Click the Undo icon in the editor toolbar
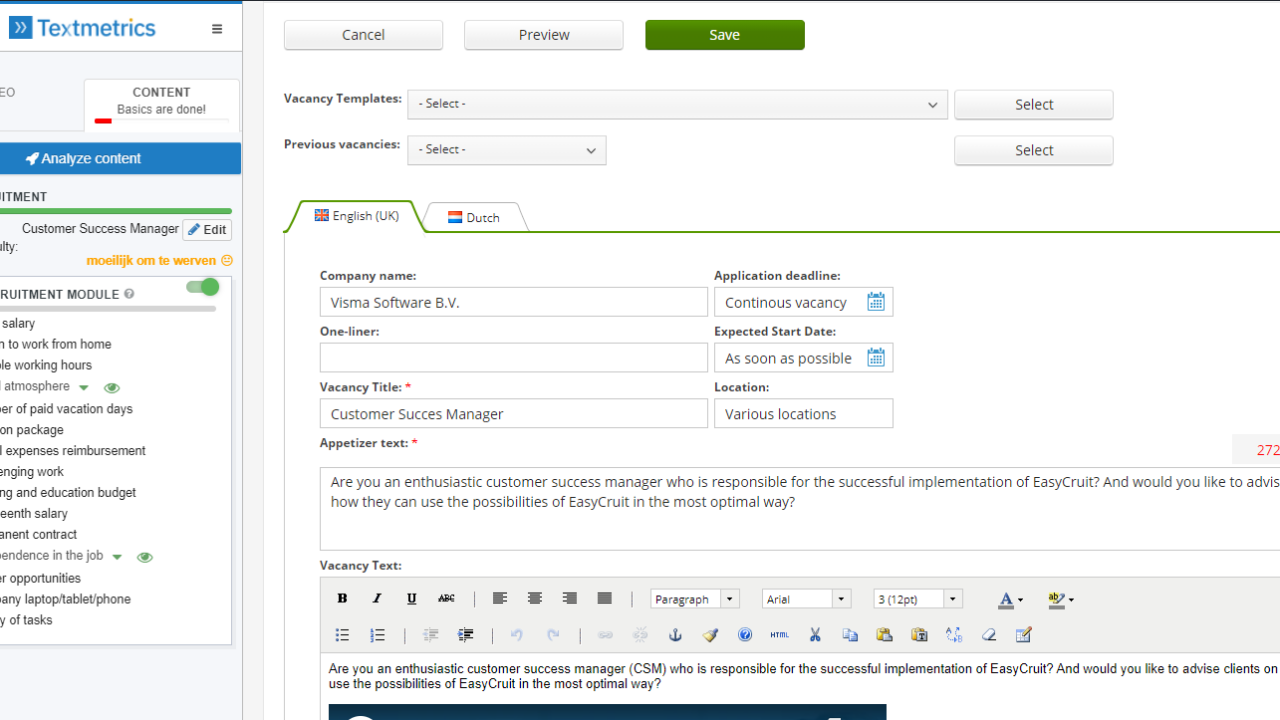This screenshot has width=1280, height=720. click(x=517, y=635)
